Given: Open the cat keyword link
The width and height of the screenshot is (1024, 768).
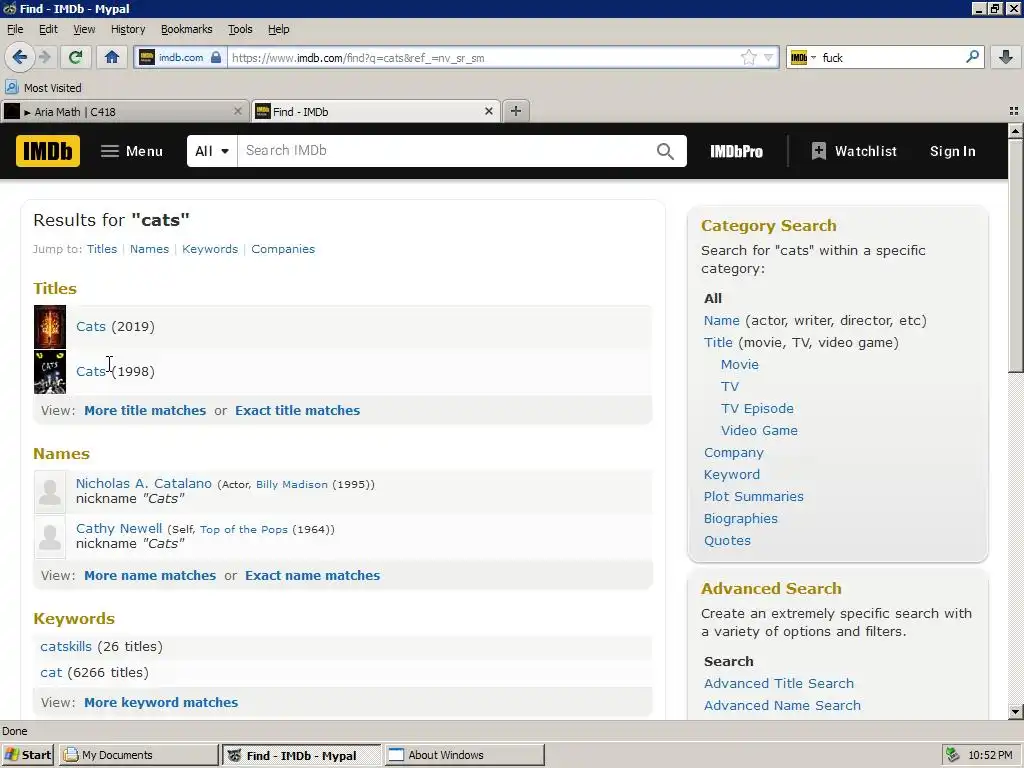Looking at the screenshot, I should tap(51, 673).
